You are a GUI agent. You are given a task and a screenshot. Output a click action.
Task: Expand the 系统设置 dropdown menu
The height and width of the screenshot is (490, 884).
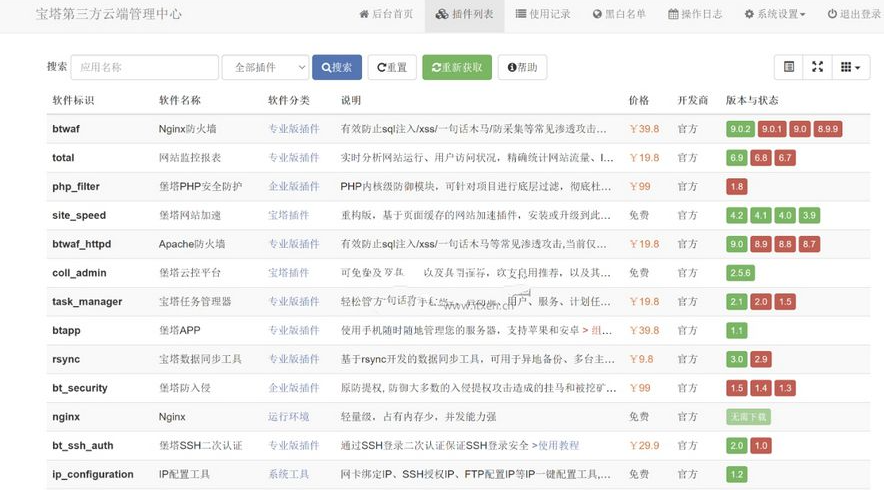pos(775,14)
